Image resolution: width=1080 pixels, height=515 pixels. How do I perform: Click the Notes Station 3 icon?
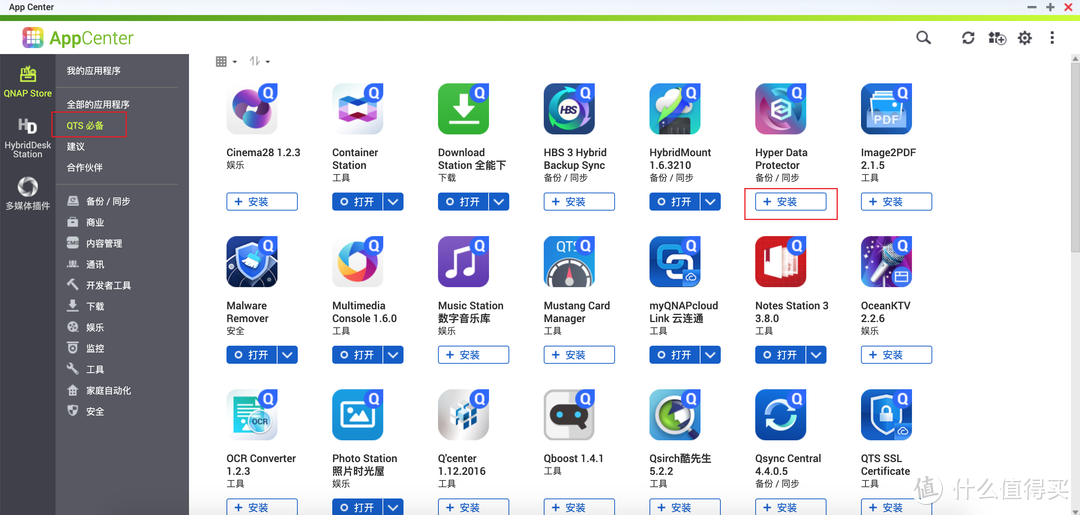[780, 262]
